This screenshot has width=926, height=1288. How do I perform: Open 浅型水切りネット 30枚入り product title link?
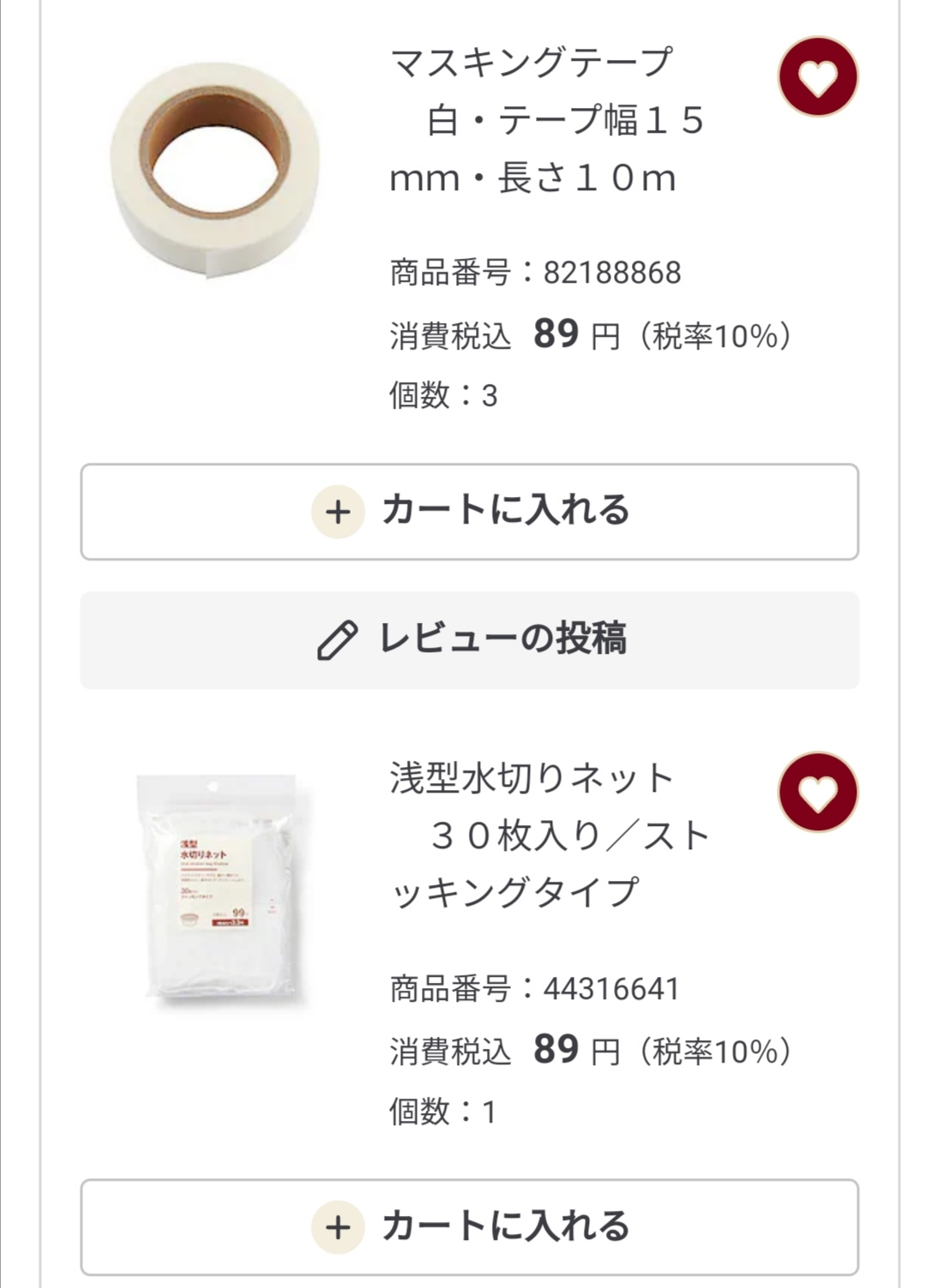[x=550, y=836]
